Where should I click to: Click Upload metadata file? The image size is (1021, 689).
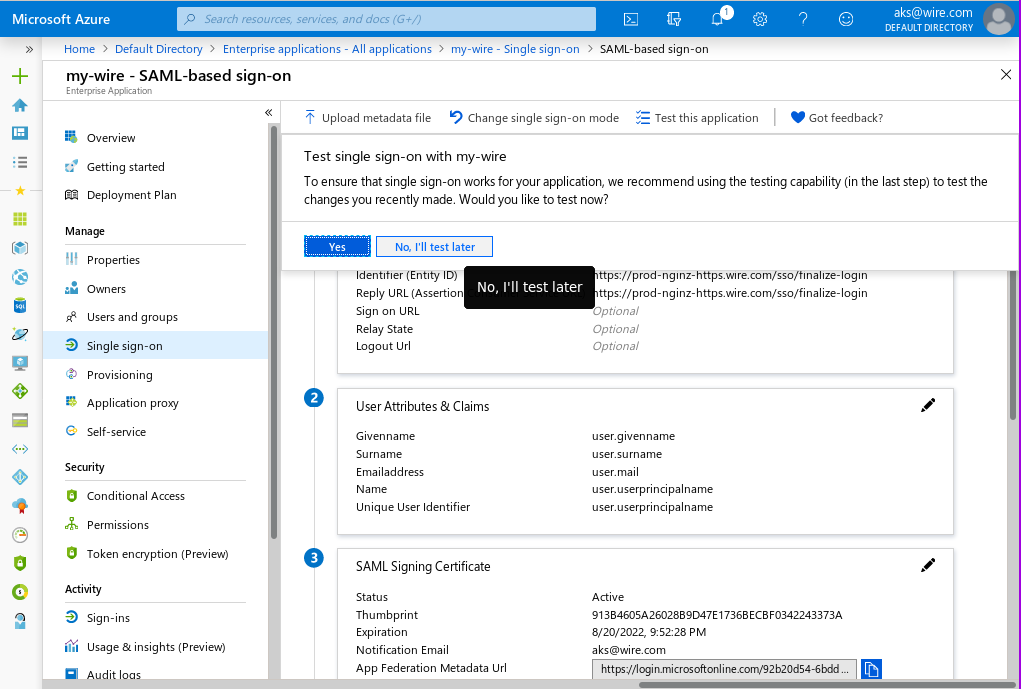(367, 118)
